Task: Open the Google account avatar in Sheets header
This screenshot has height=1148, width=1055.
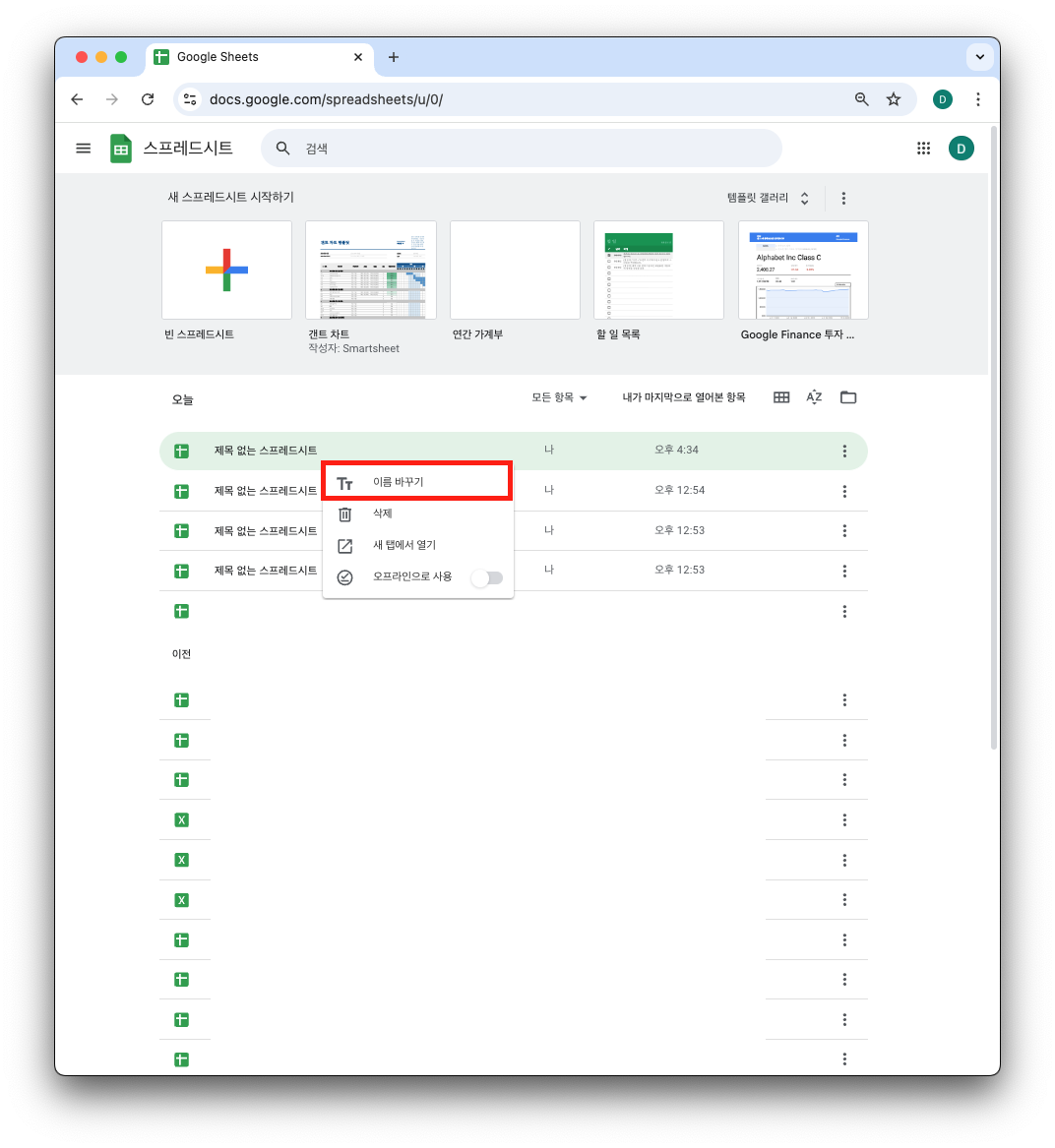Action: click(962, 149)
